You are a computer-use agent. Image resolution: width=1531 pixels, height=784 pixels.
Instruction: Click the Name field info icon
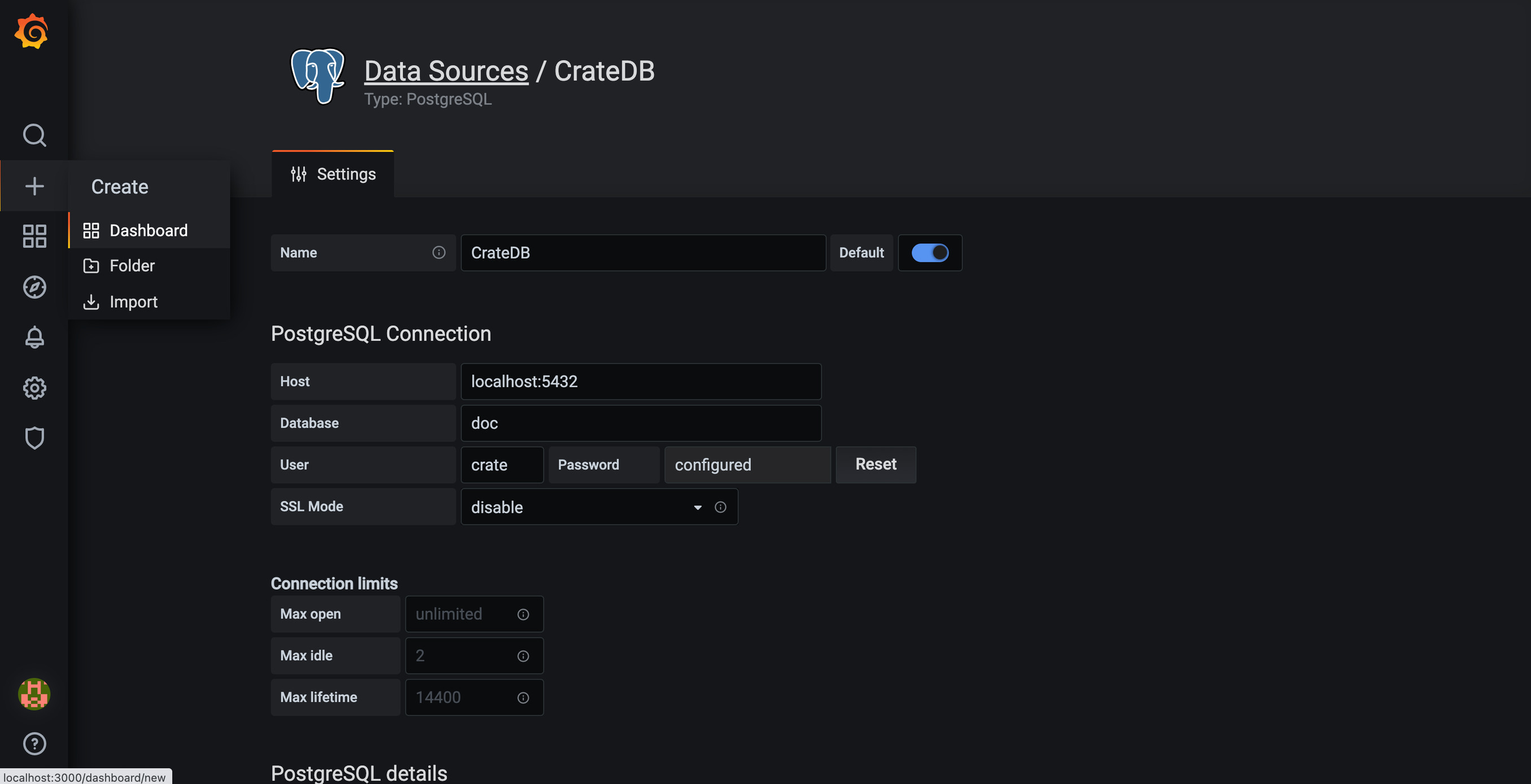click(439, 253)
